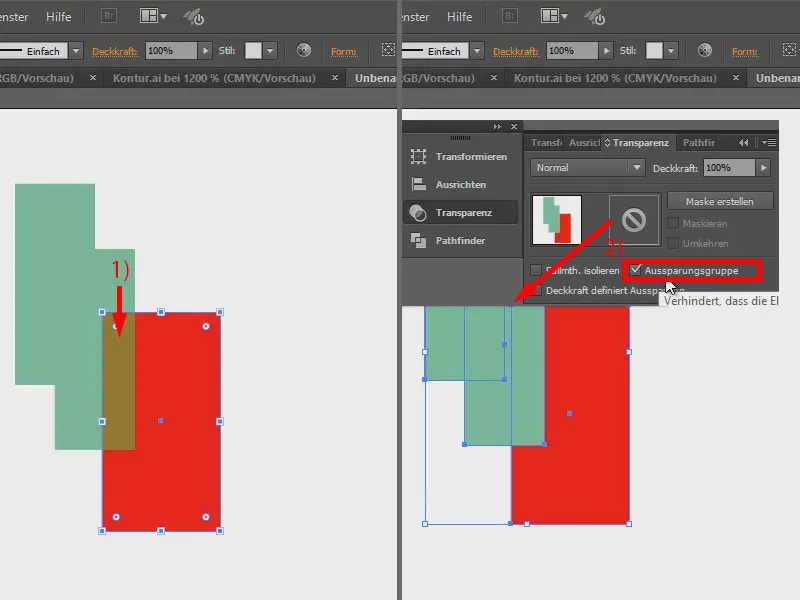Click the 100% Deckkraft field in Transparenz panel
The height and width of the screenshot is (600, 800).
[x=730, y=167]
